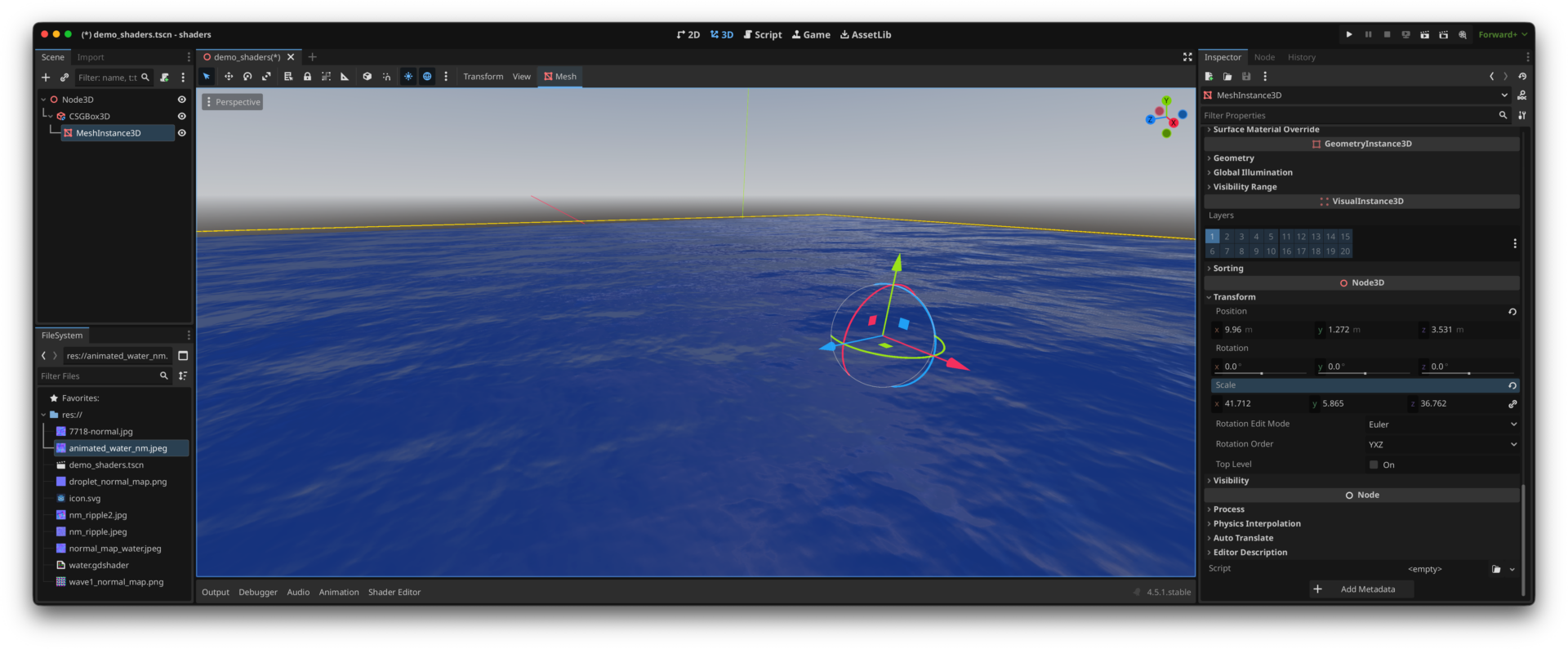Pause the running project
Image resolution: width=1568 pixels, height=649 pixels.
click(1368, 34)
